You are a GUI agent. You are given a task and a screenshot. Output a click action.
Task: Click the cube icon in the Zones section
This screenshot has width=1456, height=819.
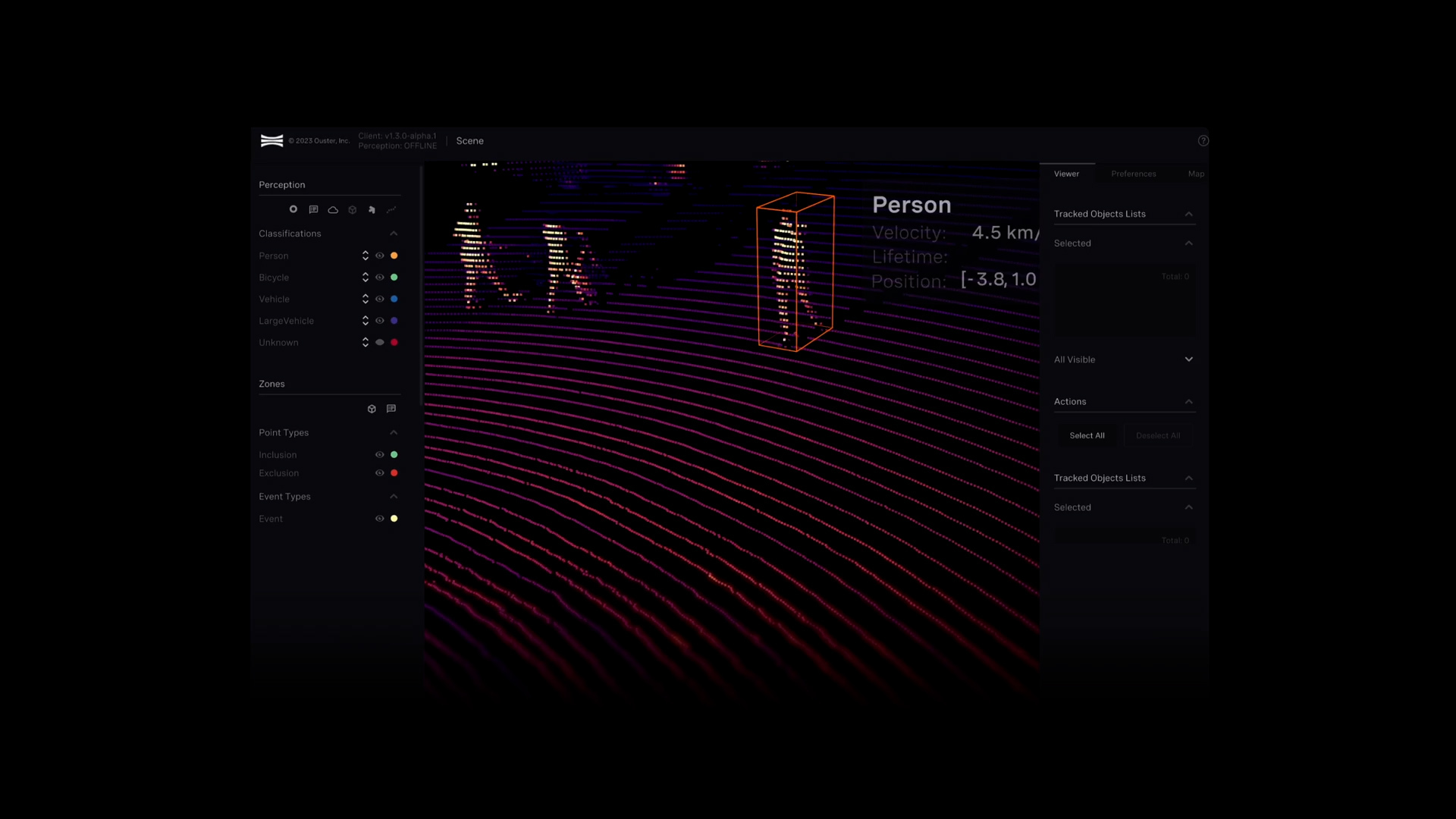(372, 409)
